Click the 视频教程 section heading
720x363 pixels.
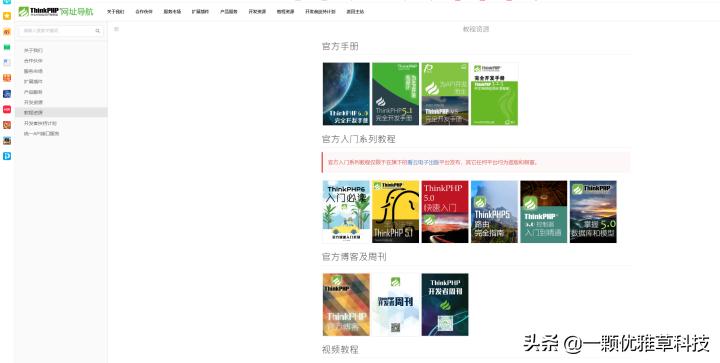340,350
